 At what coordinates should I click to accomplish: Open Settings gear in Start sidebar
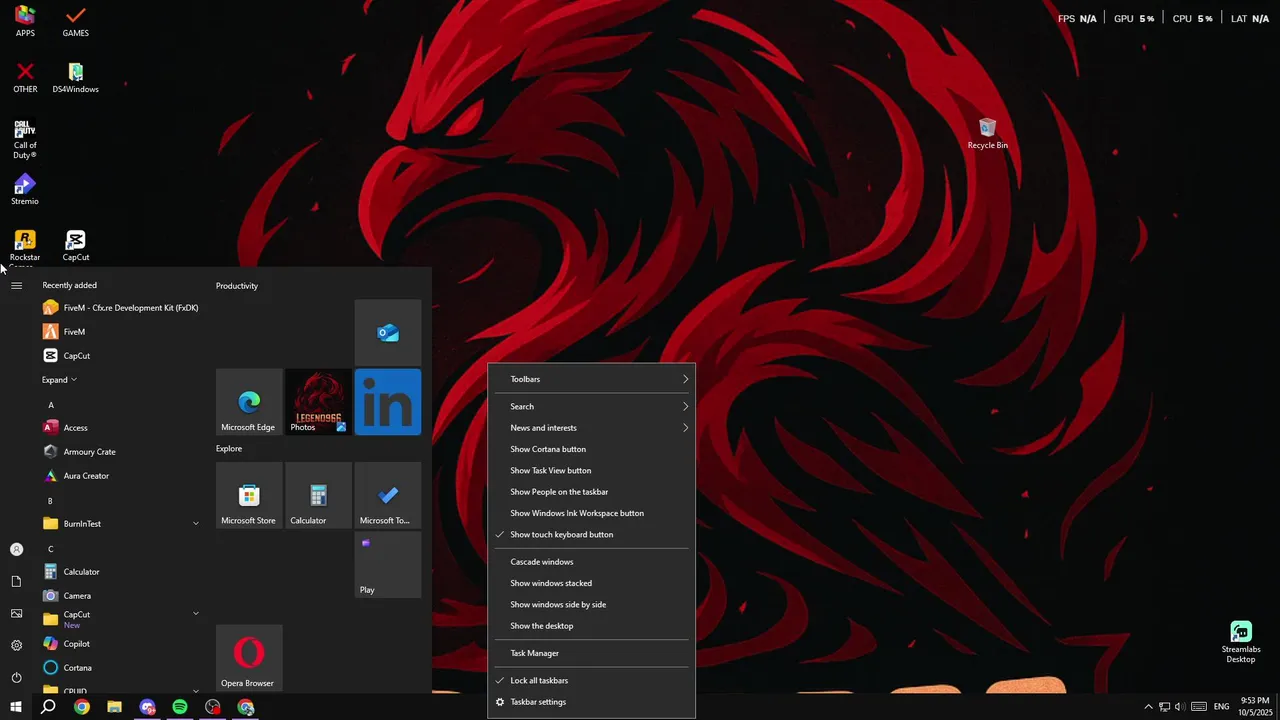click(16, 645)
